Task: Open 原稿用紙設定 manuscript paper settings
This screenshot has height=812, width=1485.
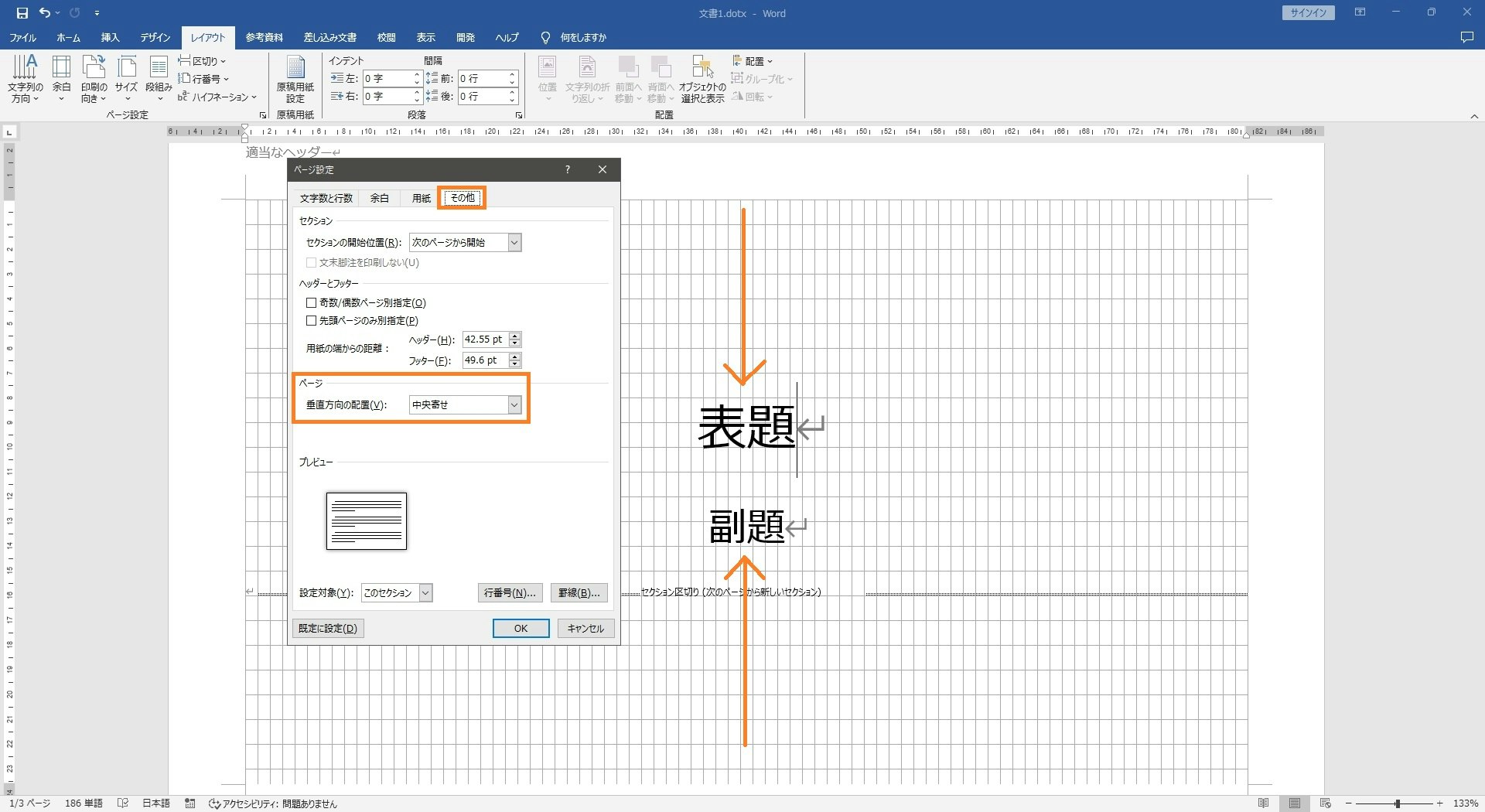Action: [x=295, y=79]
